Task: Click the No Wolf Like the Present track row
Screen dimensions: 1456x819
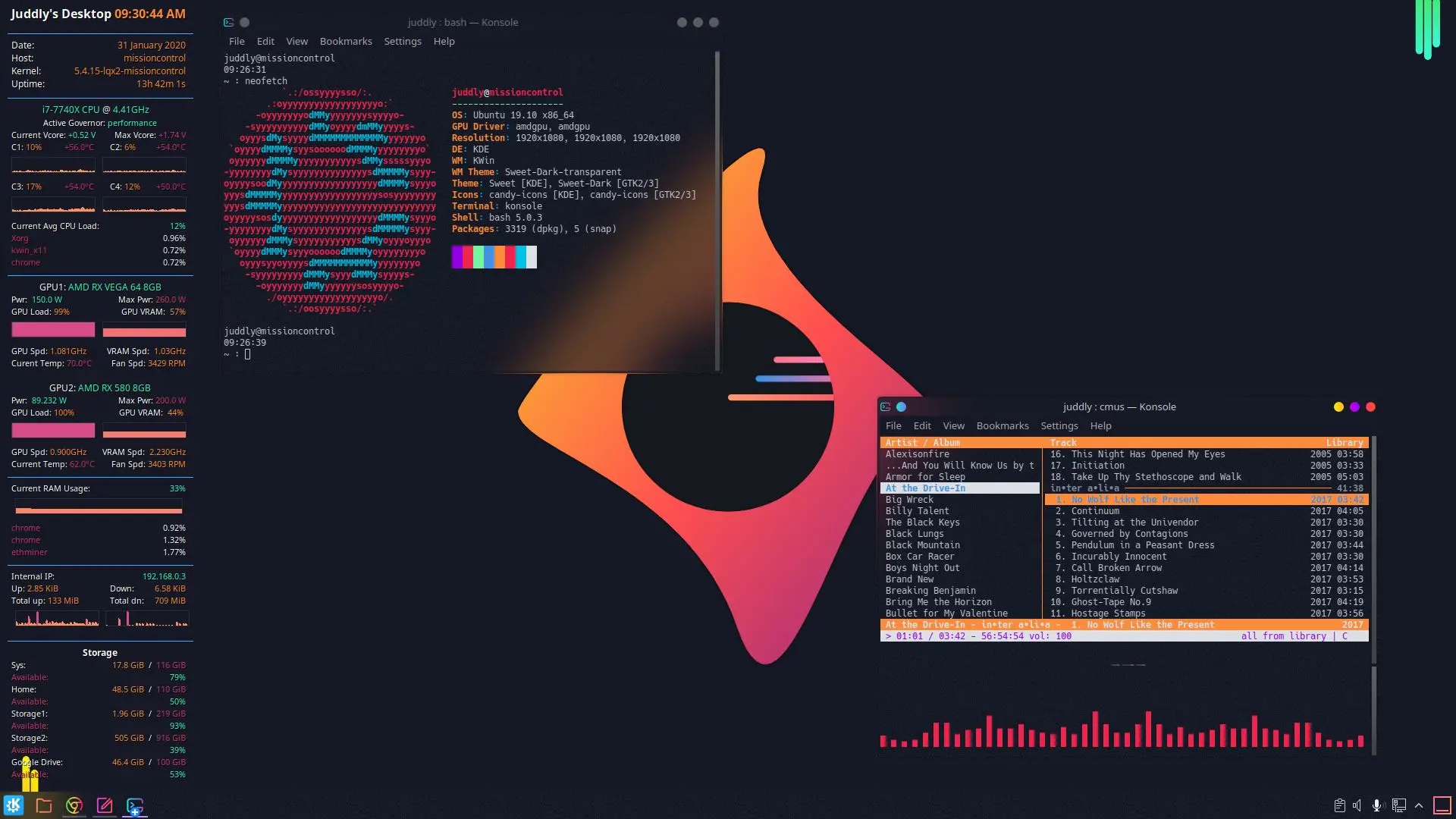Action: pos(1206,500)
